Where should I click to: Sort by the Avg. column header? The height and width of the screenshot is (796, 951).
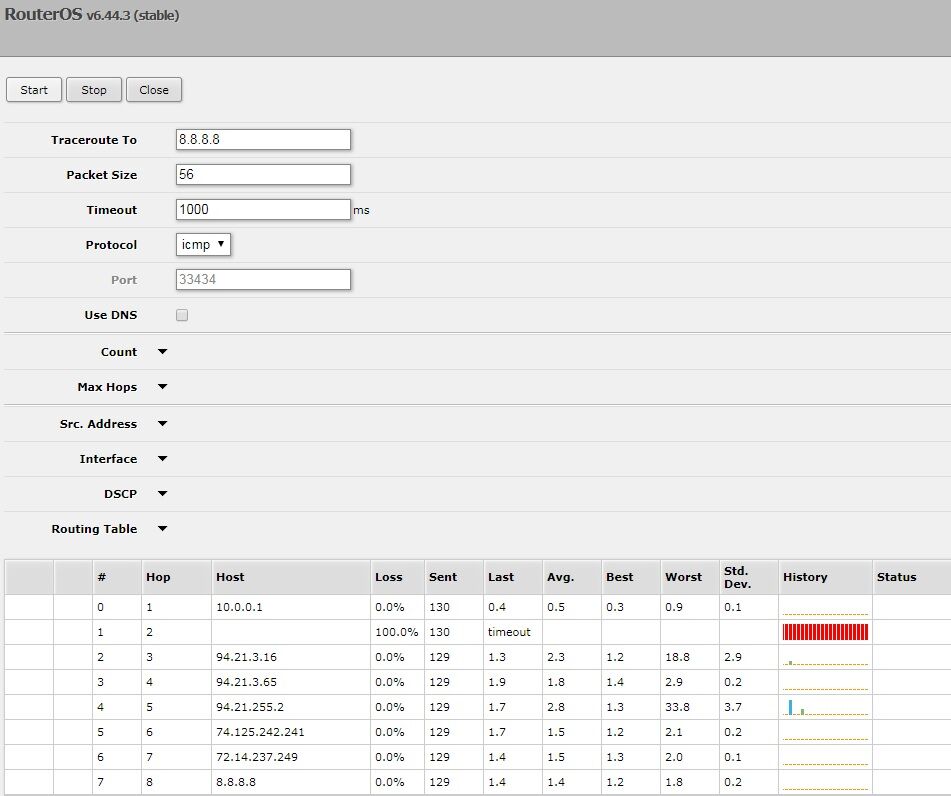point(572,577)
